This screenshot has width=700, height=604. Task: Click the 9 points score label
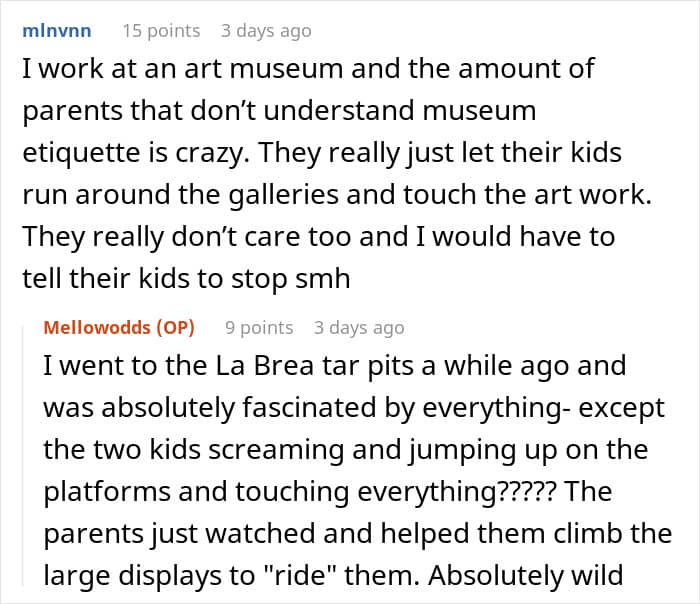click(x=259, y=327)
